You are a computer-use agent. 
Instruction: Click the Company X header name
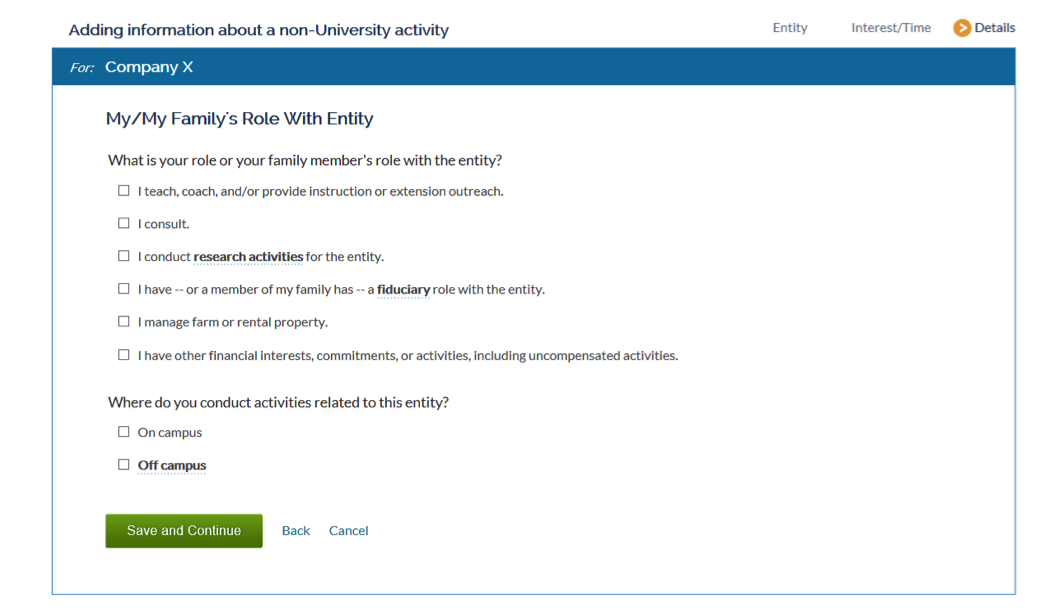(149, 67)
